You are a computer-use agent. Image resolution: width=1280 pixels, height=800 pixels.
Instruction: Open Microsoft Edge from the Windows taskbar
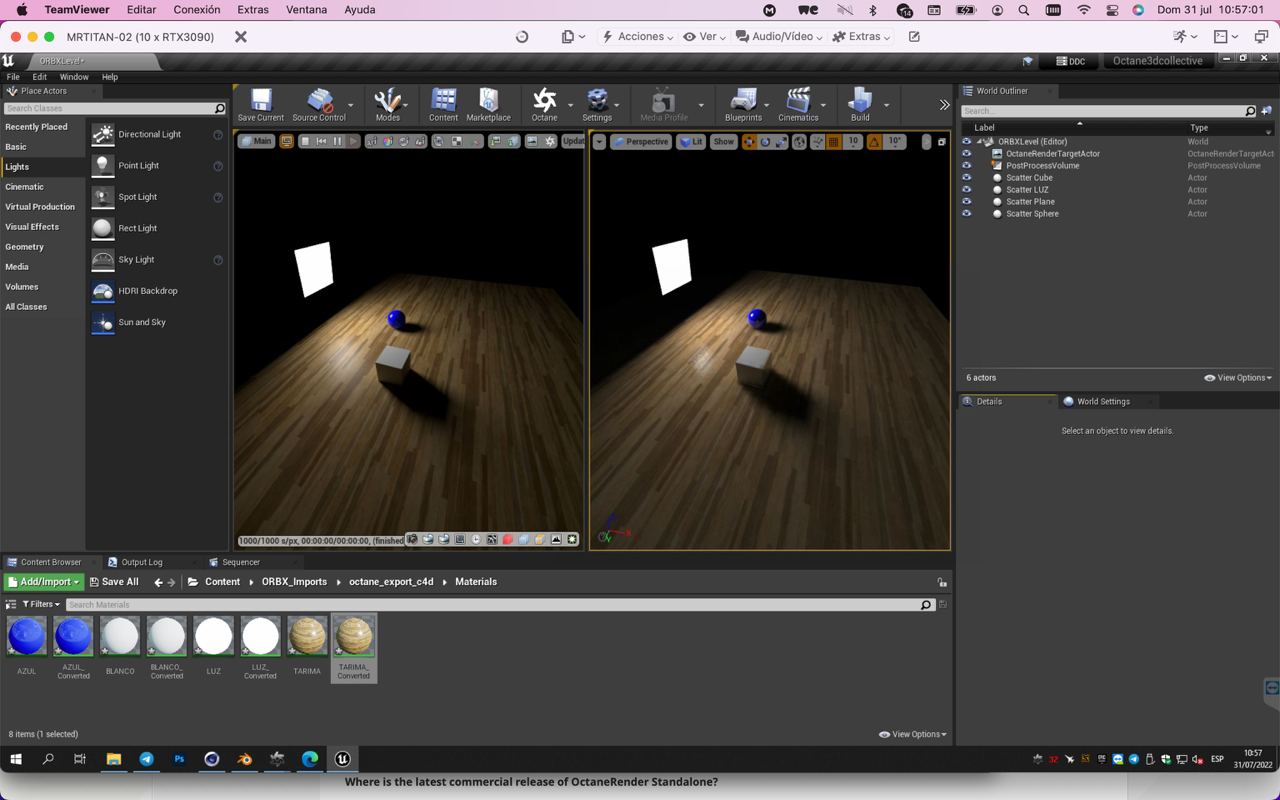[x=310, y=759]
